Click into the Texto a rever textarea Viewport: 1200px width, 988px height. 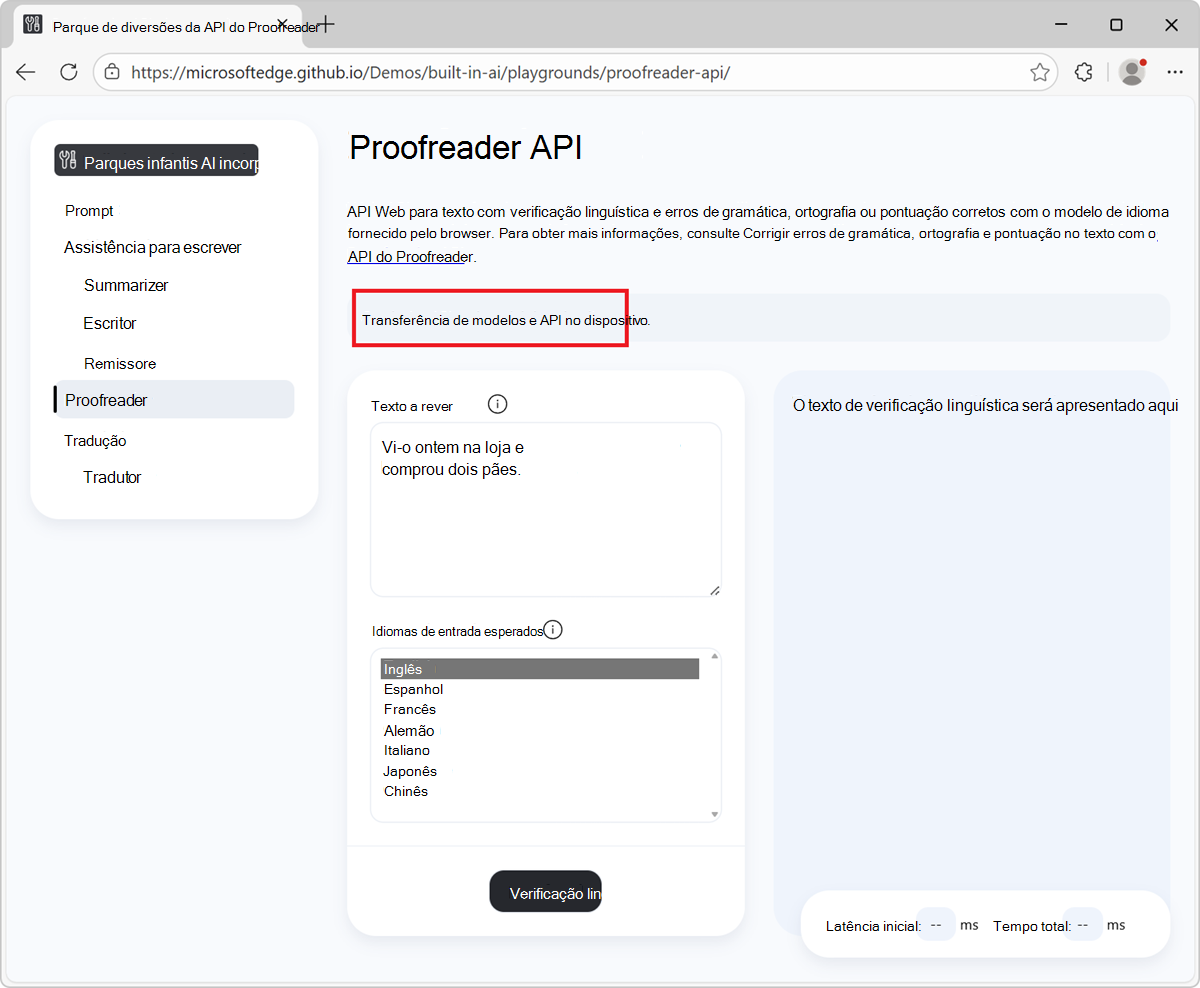[x=545, y=509]
